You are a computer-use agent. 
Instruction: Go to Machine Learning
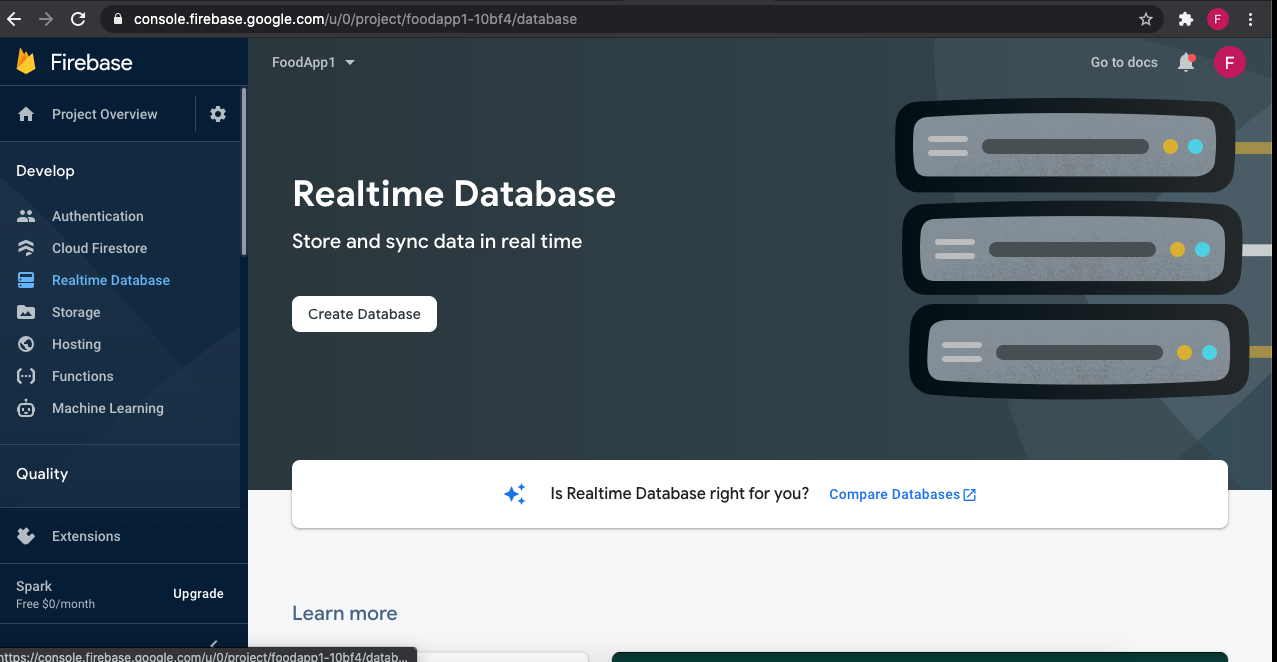coord(108,408)
